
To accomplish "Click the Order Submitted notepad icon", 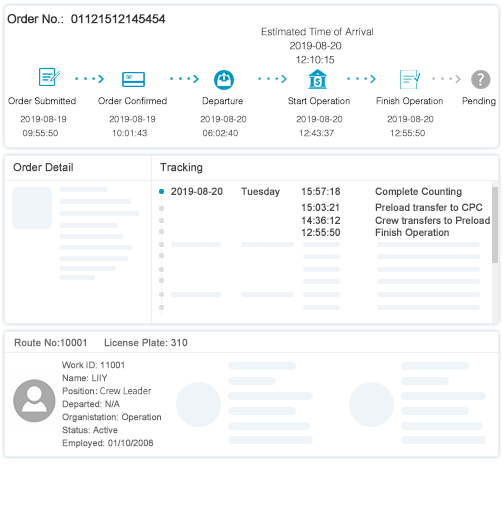I will pyautogui.click(x=49, y=77).
